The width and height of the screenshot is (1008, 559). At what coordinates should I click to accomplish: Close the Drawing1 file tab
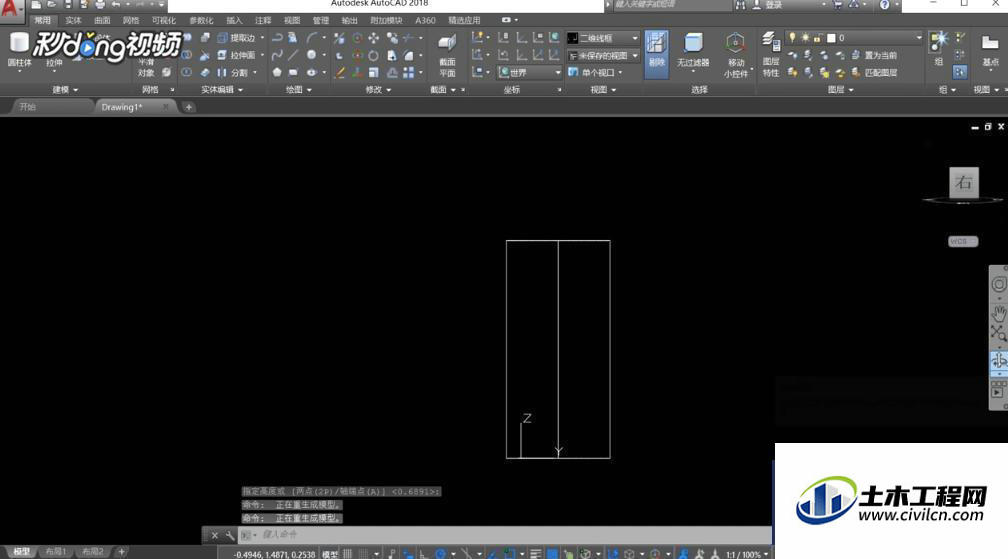(165, 107)
